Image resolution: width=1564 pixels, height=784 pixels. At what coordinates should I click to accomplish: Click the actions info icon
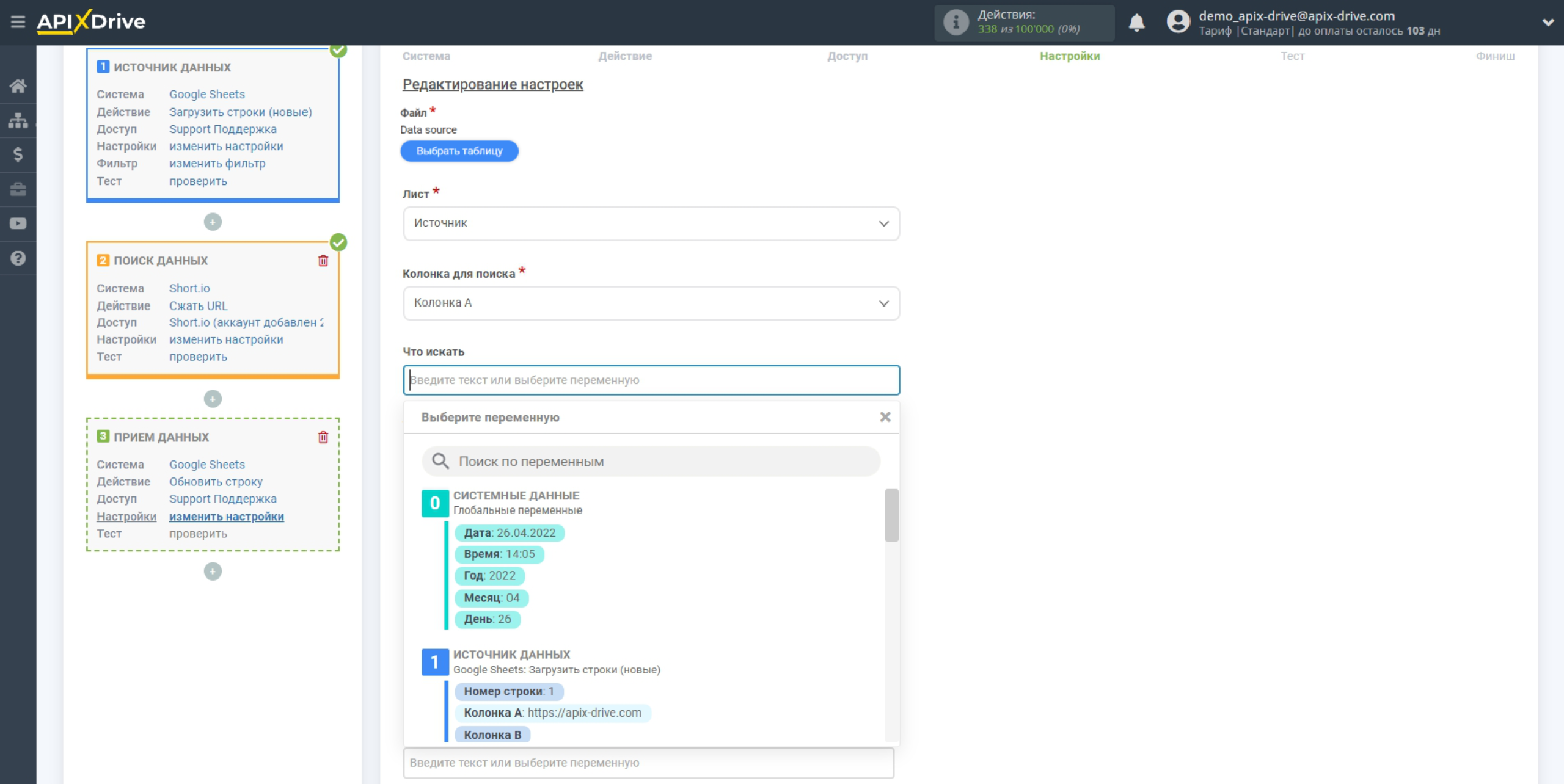[956, 23]
